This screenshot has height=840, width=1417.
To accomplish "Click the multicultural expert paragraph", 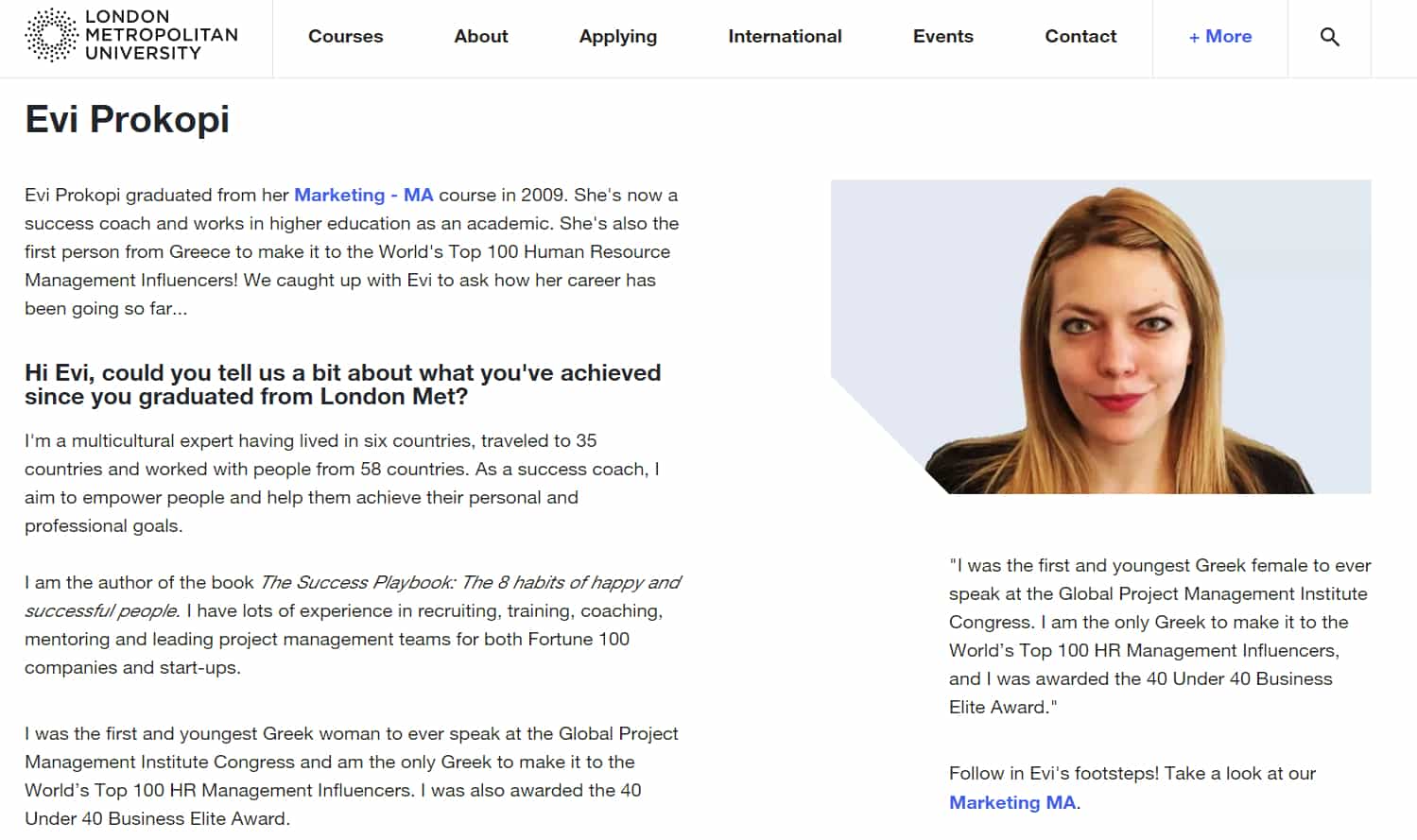I will pos(341,483).
